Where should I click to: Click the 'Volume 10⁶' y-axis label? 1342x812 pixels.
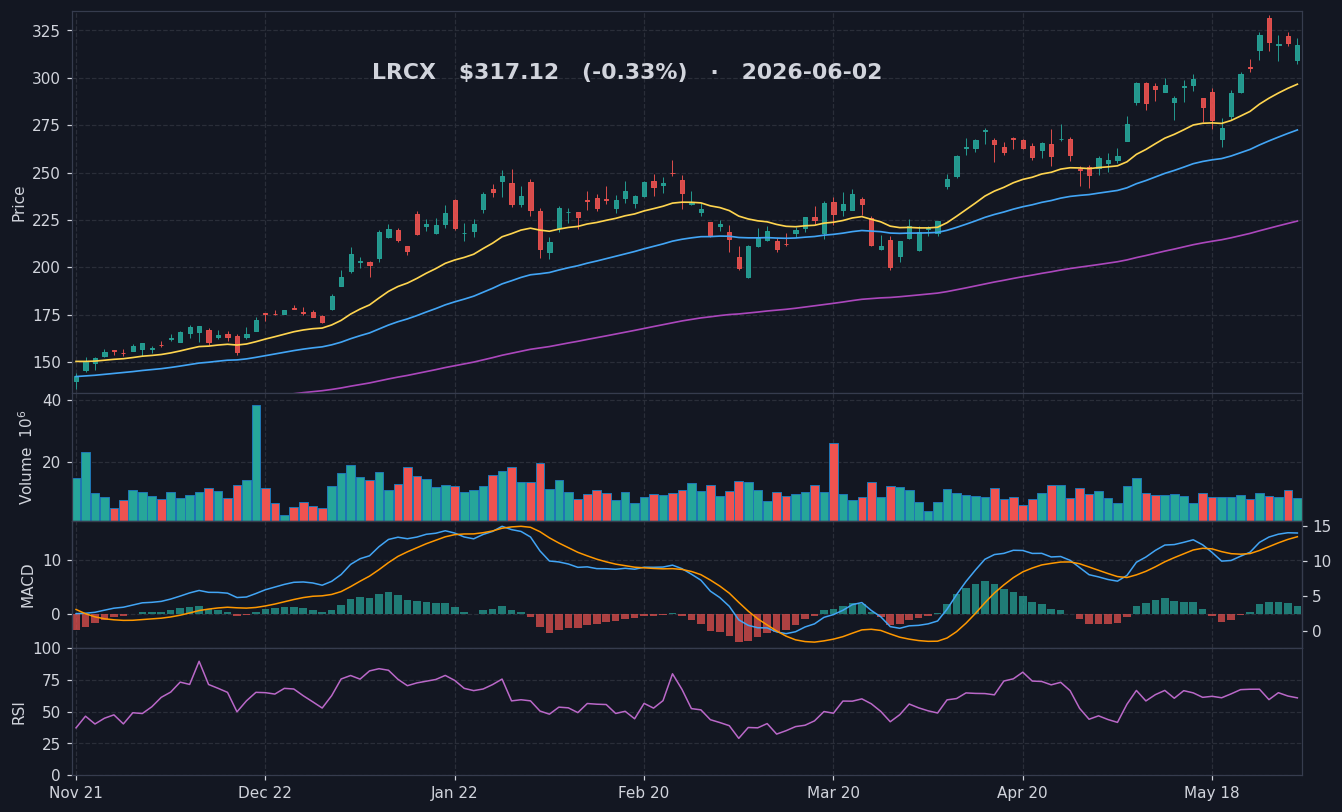point(25,457)
